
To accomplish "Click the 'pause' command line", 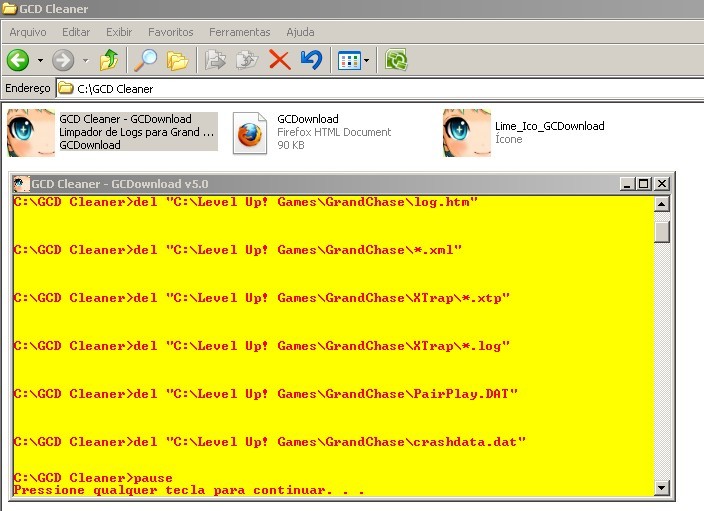I will point(93,478).
